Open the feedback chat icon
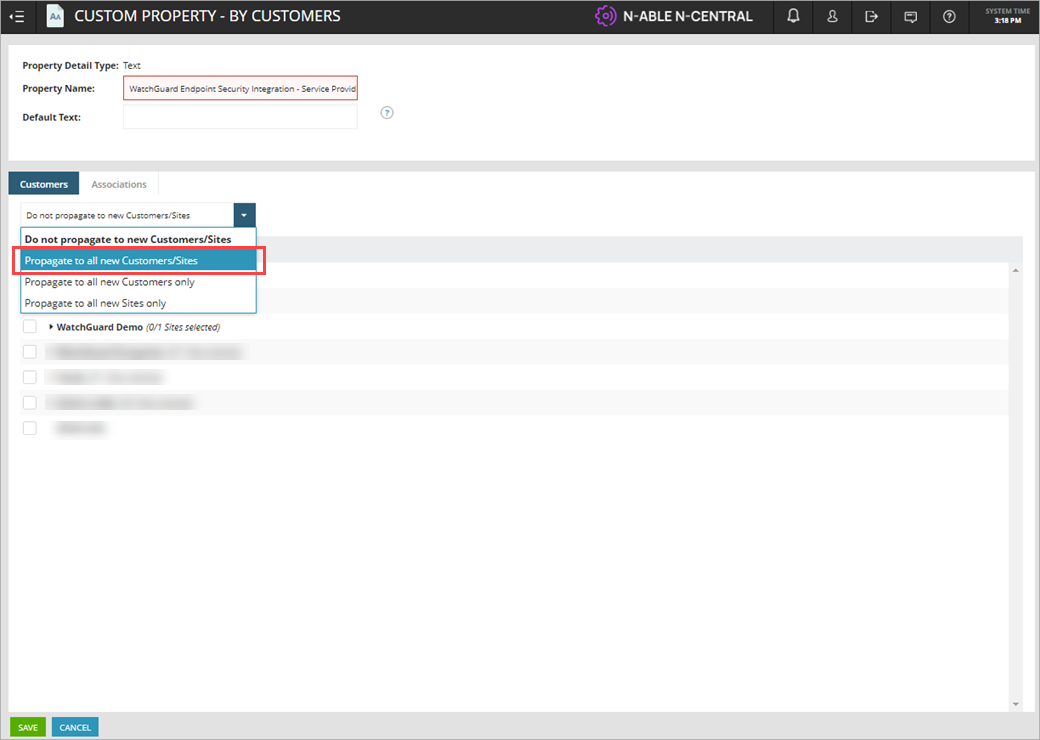The image size is (1040, 740). 910,16
